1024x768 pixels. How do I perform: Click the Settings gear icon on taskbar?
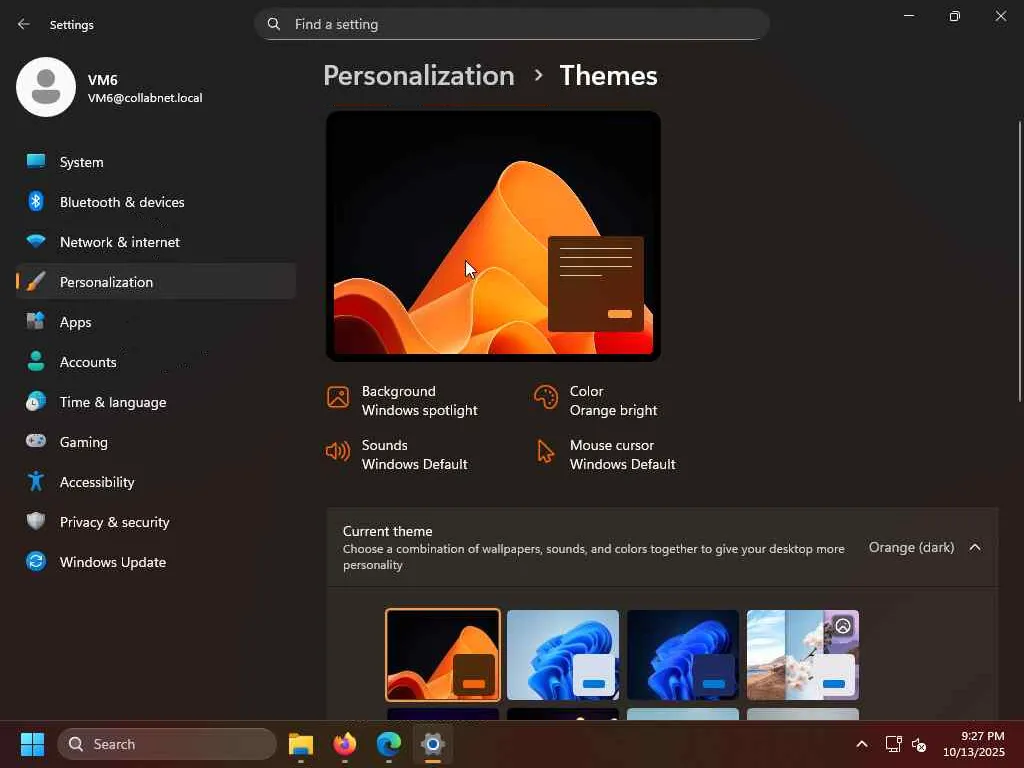click(x=432, y=744)
